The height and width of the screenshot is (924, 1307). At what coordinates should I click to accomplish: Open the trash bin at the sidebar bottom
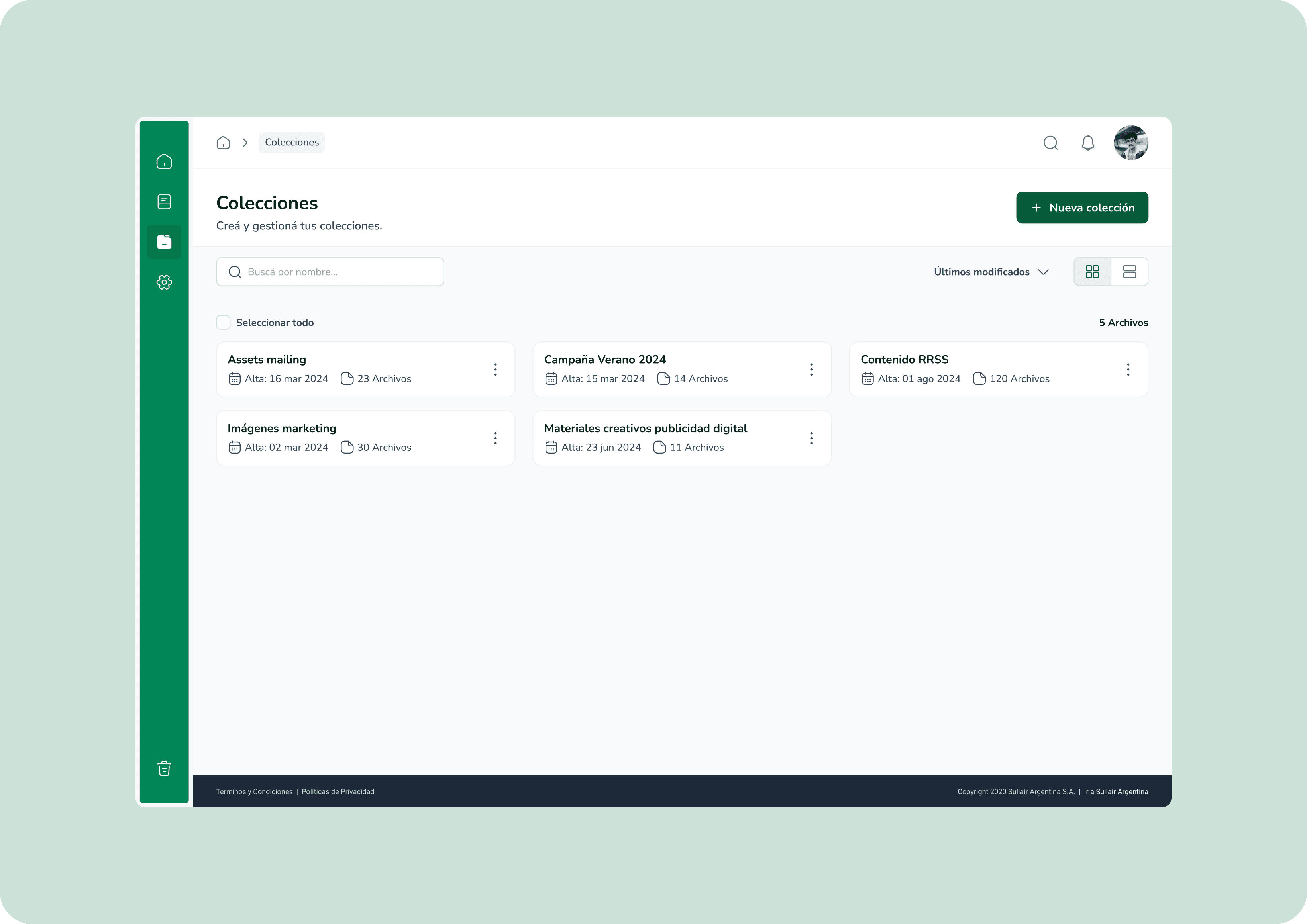pyautogui.click(x=164, y=769)
